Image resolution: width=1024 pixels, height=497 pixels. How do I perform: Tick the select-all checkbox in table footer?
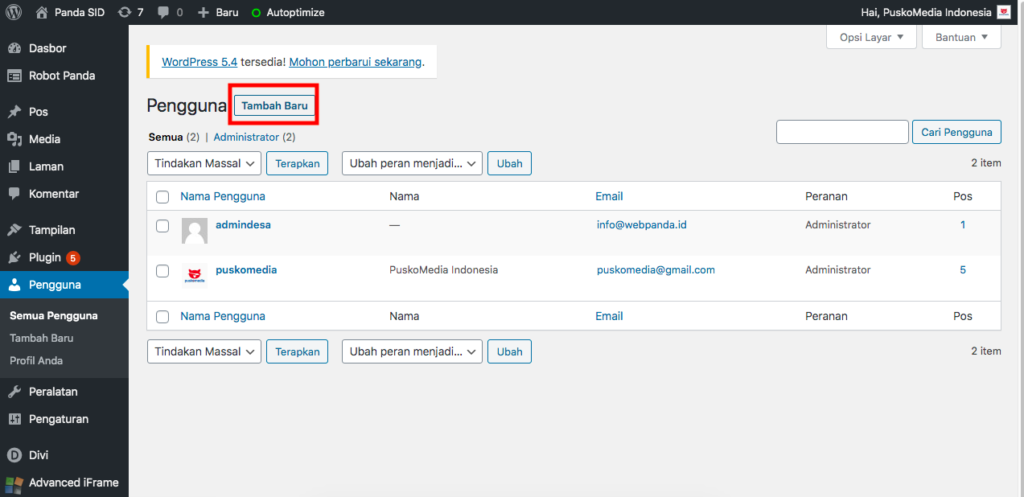coord(163,317)
